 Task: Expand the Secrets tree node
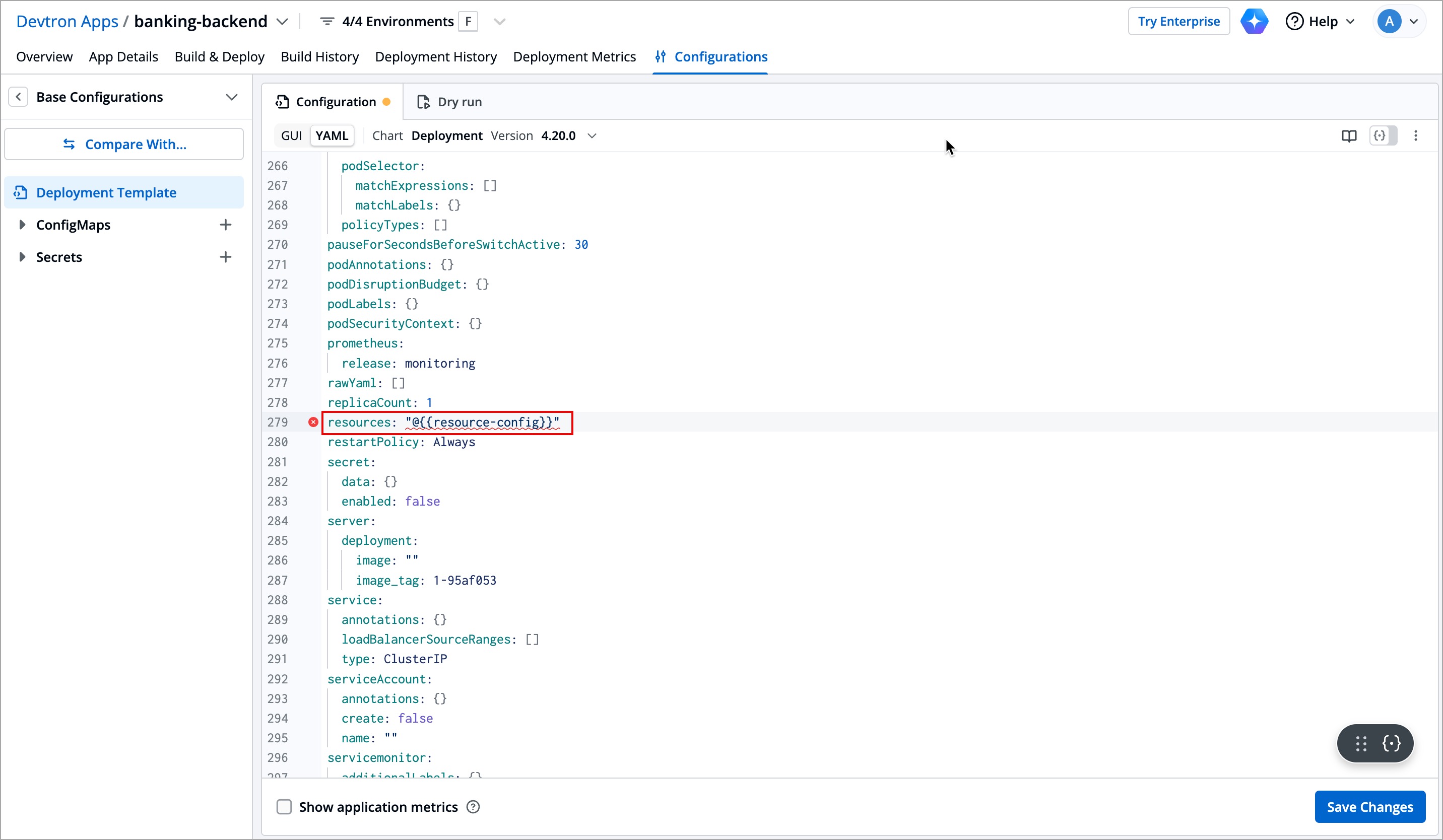click(x=22, y=257)
